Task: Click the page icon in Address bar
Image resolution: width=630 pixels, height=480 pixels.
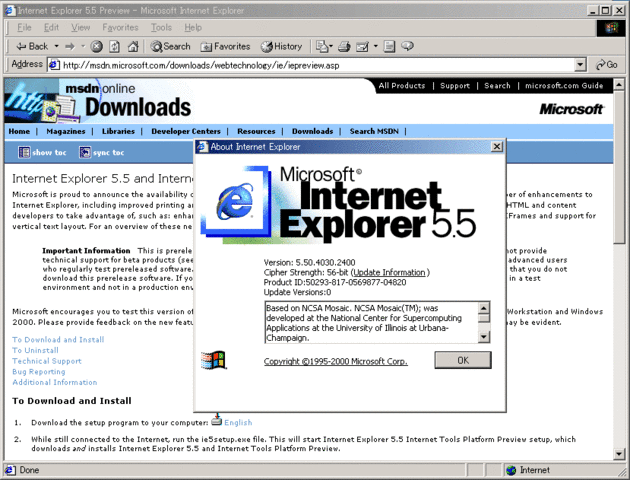Action: point(54,65)
